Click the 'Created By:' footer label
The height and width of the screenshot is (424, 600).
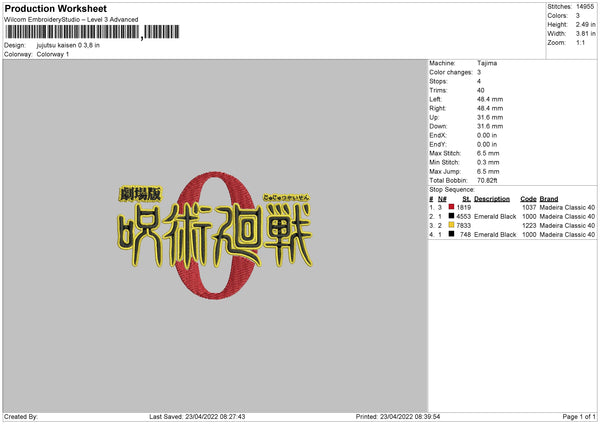(21, 417)
